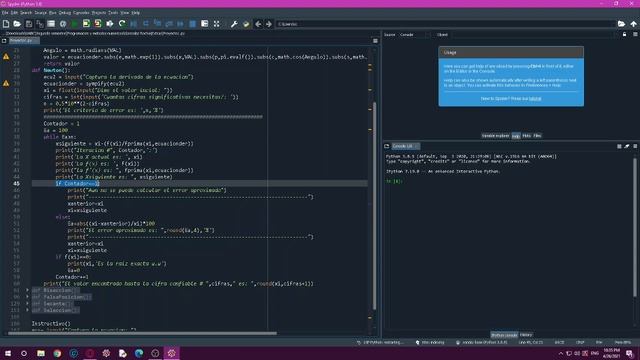Viewport: 640px width, 360px height.
Task: Click the IPython console vertical scrollbar
Action: click(x=635, y=227)
